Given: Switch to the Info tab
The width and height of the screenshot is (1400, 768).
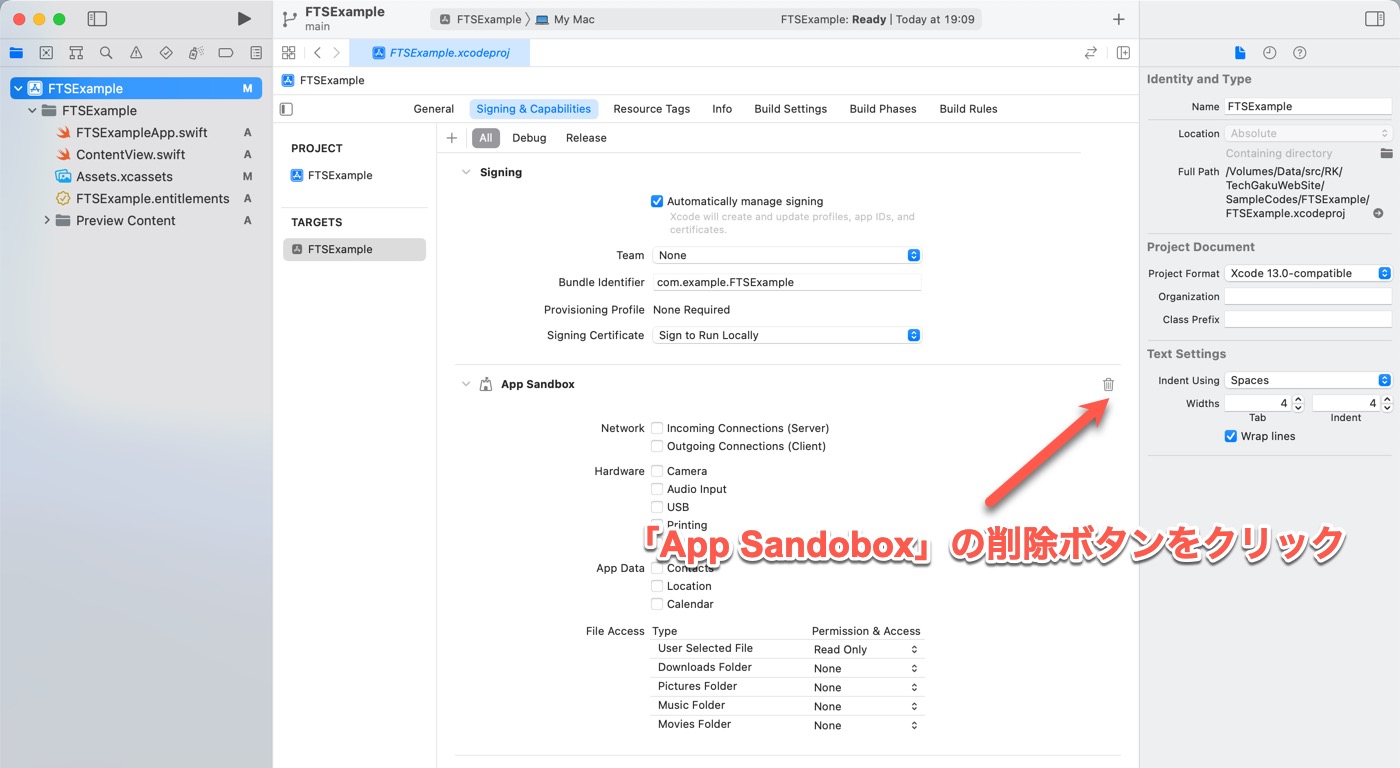Looking at the screenshot, I should (x=722, y=109).
